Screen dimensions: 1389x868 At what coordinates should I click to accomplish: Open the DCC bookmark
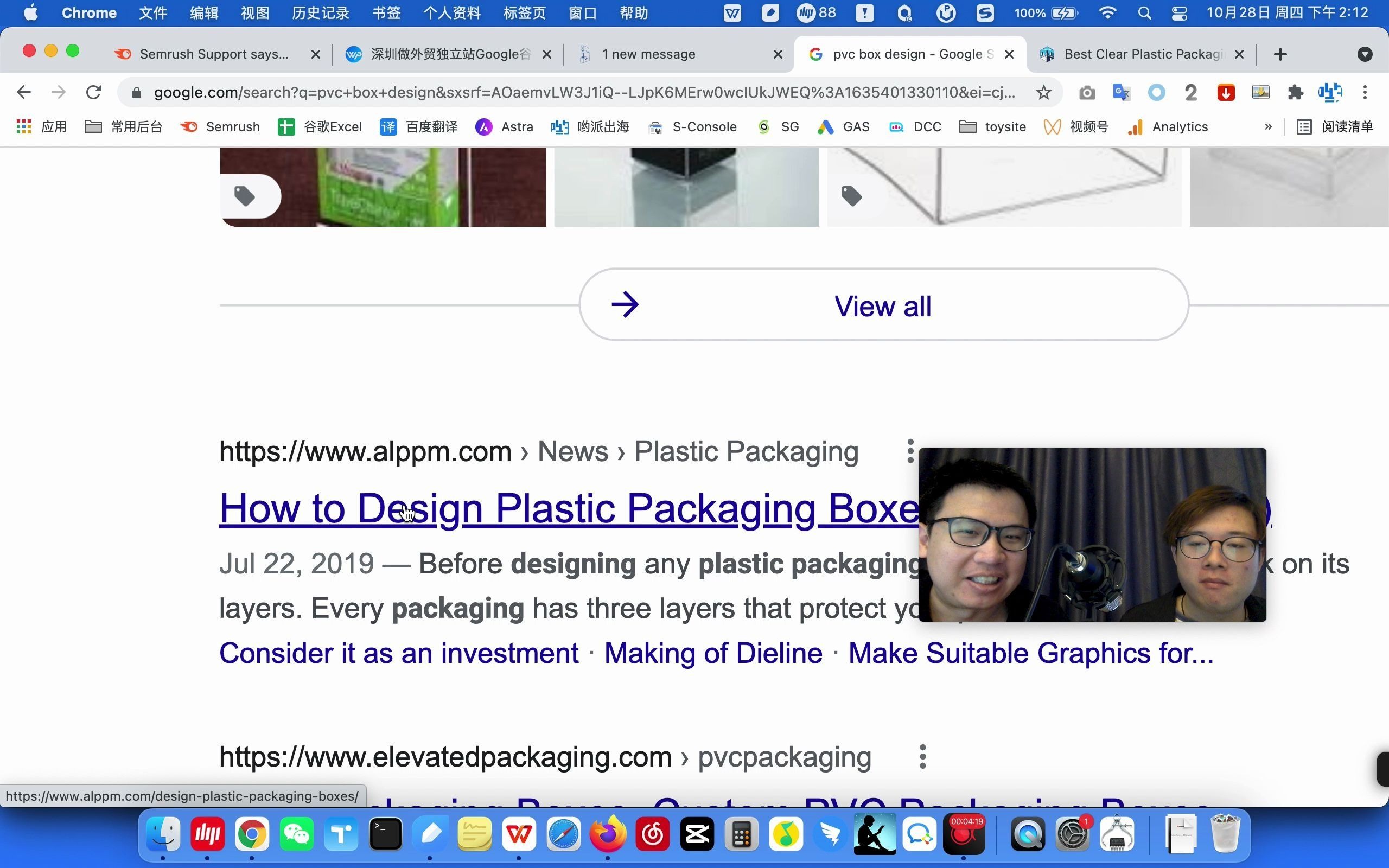tap(915, 126)
